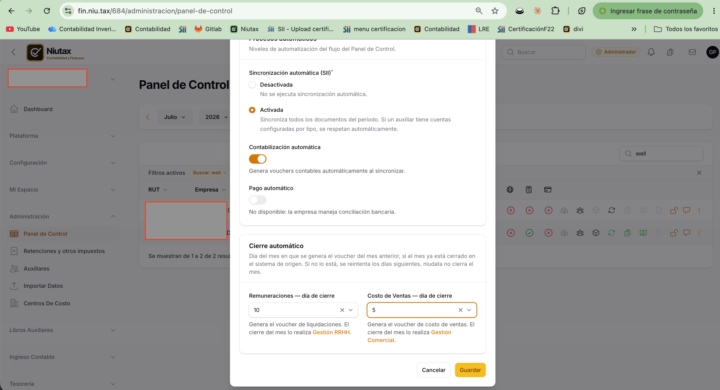Expand the Configuración sidebar section
The height and width of the screenshot is (390, 720).
coord(62,163)
